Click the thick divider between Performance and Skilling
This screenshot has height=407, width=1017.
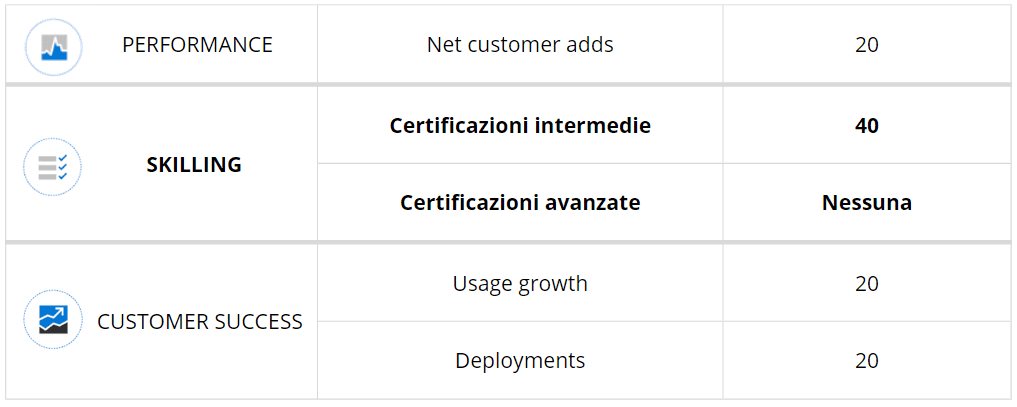tap(508, 85)
